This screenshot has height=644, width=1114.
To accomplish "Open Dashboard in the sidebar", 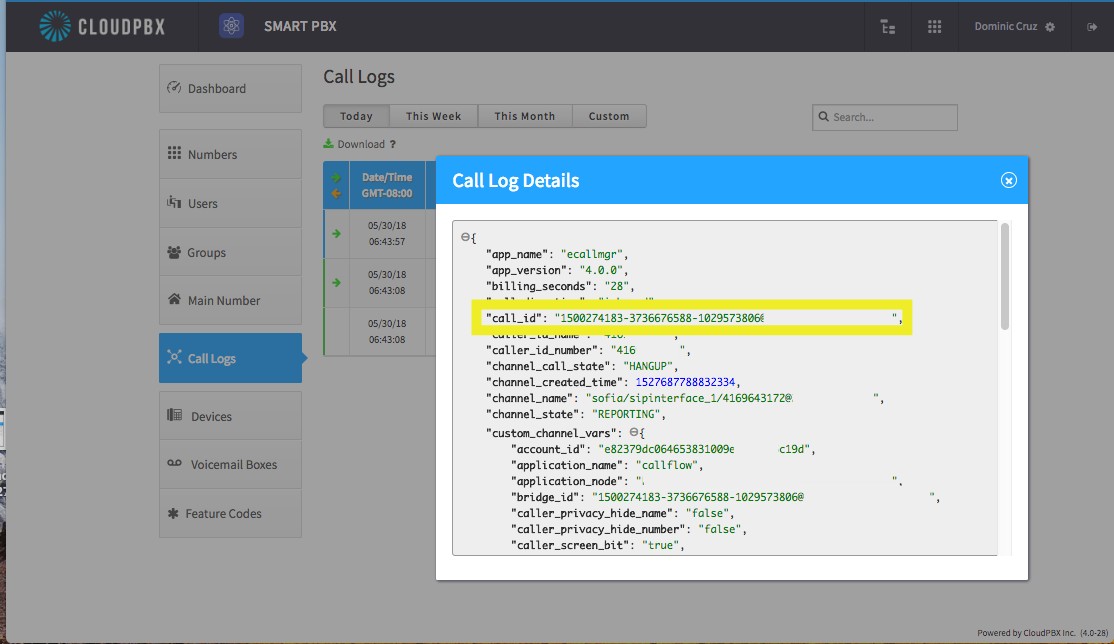I will (x=230, y=88).
